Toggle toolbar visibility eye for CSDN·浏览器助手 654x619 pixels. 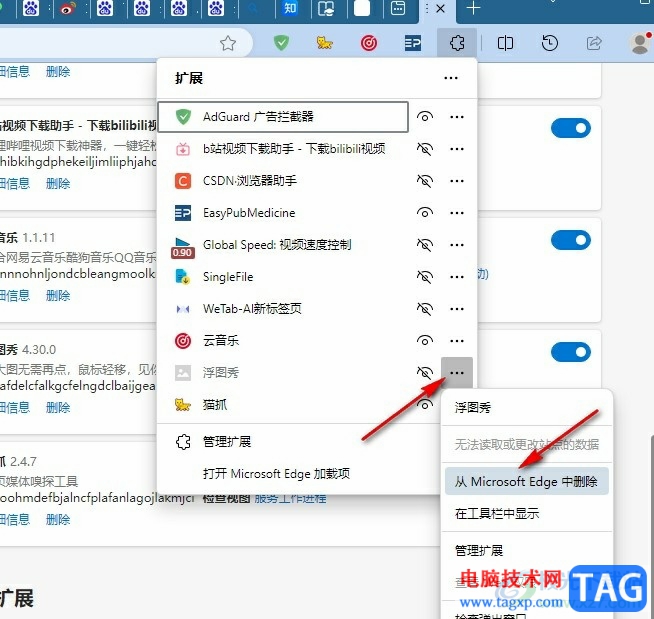coord(425,181)
